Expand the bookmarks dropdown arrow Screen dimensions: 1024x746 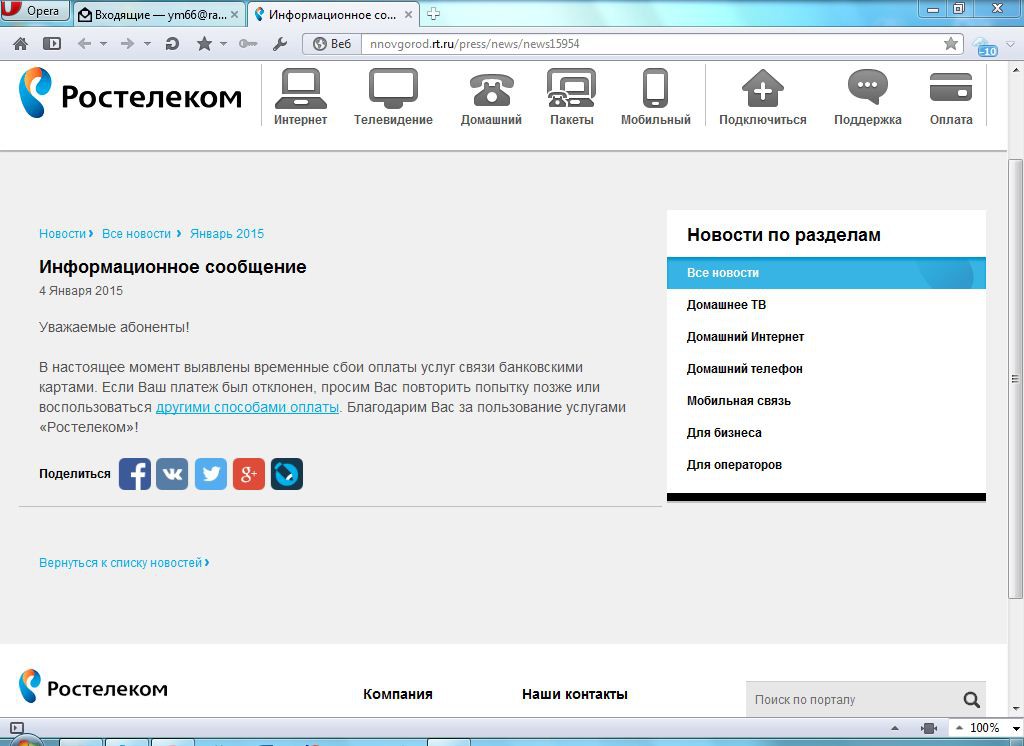pos(223,44)
